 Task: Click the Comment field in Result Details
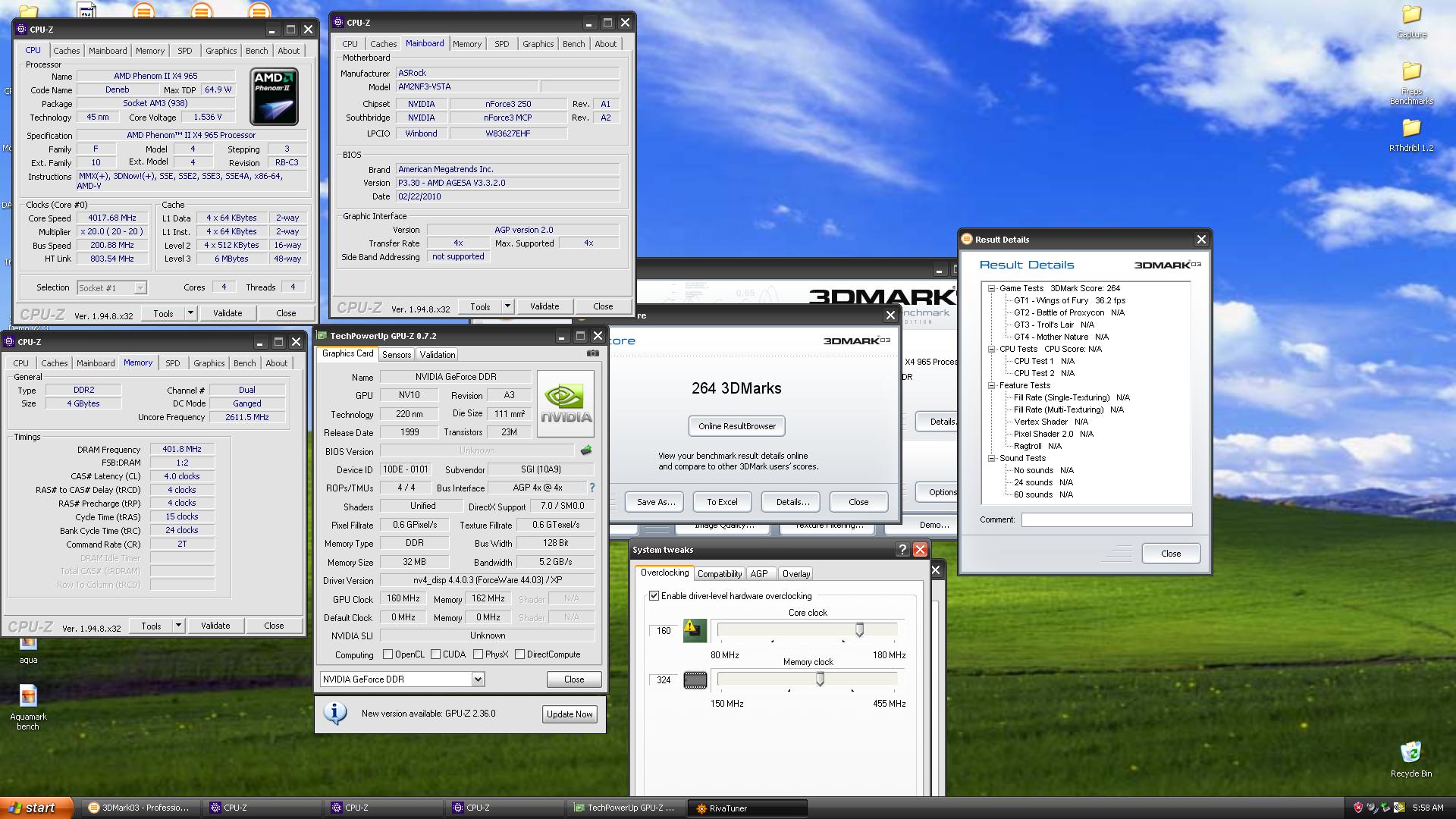tap(1106, 520)
